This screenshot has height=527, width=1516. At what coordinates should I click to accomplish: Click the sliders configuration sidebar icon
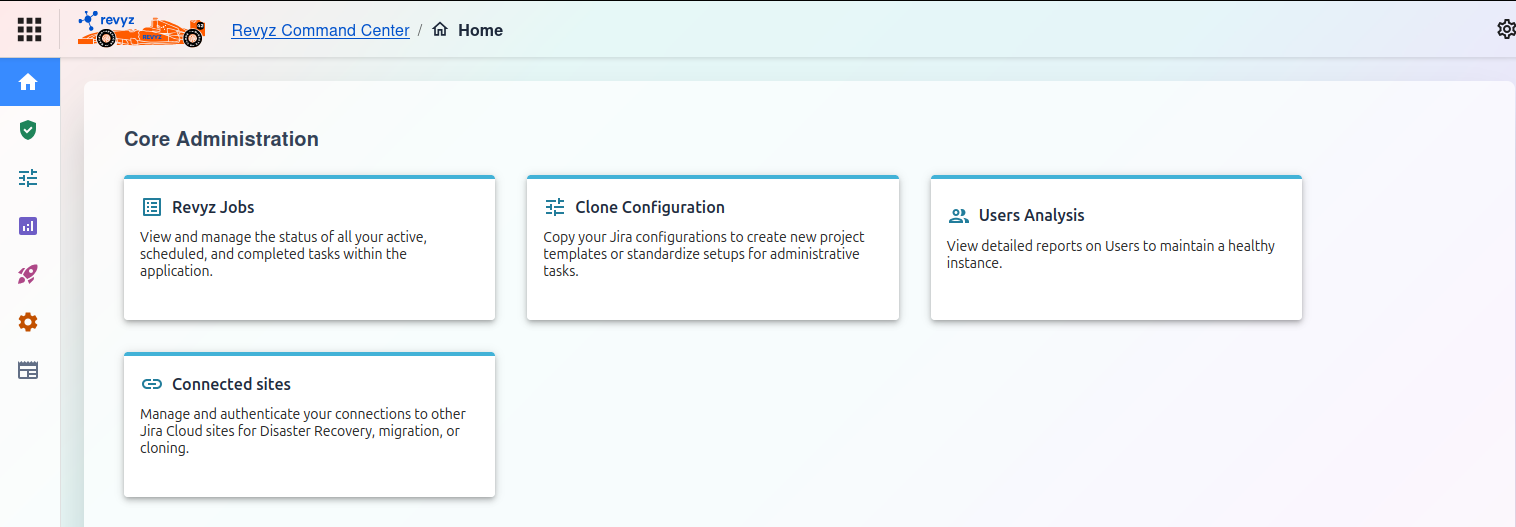point(28,178)
